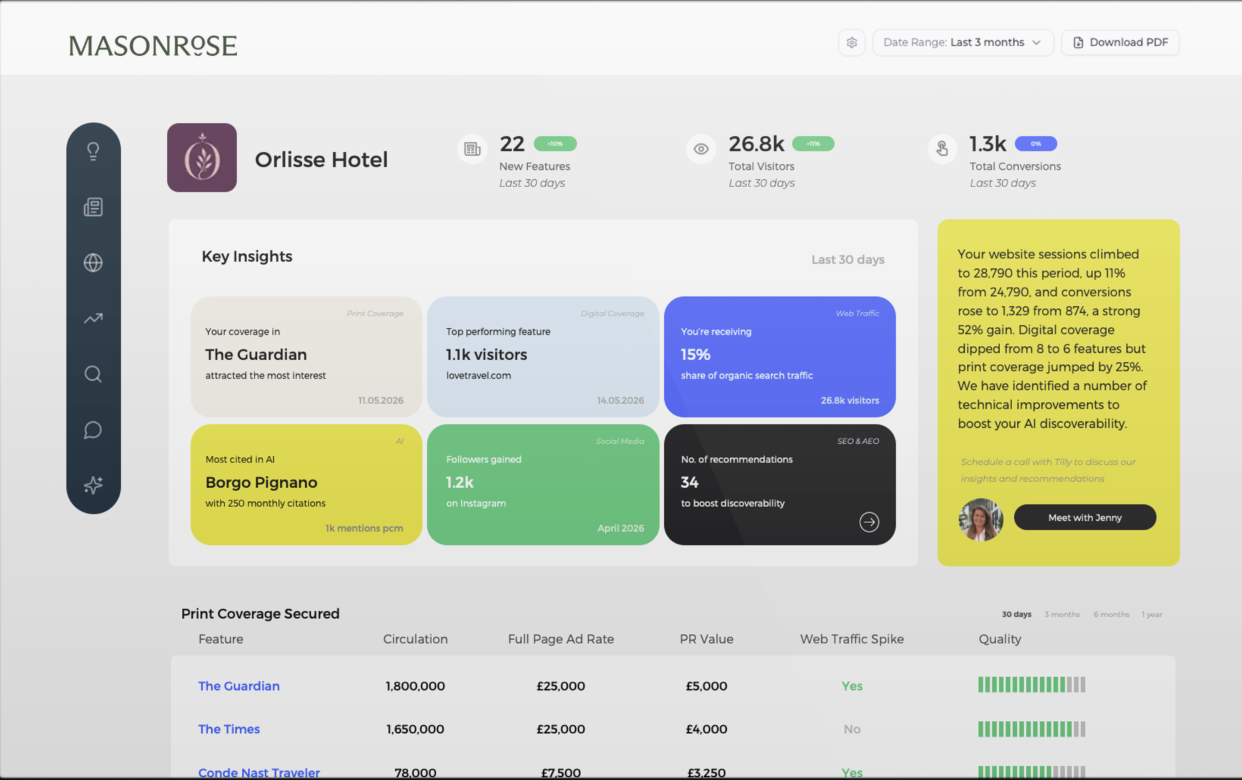Open the lightbulb insights sidebar icon
Image resolution: width=1242 pixels, height=780 pixels.
pyautogui.click(x=93, y=151)
